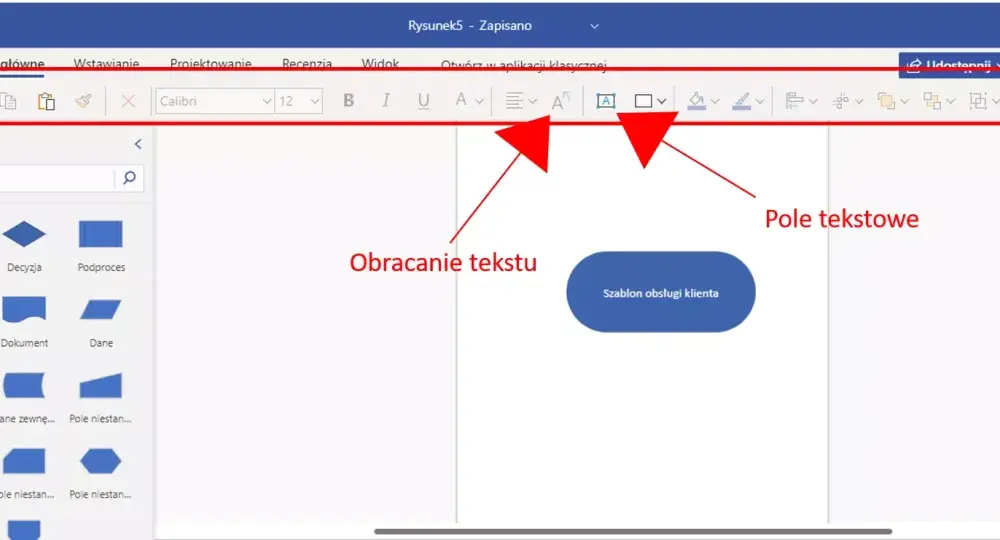Image resolution: width=1000 pixels, height=540 pixels.
Task: Select the slanted-top Pole niestan... shape
Action: tap(101, 386)
